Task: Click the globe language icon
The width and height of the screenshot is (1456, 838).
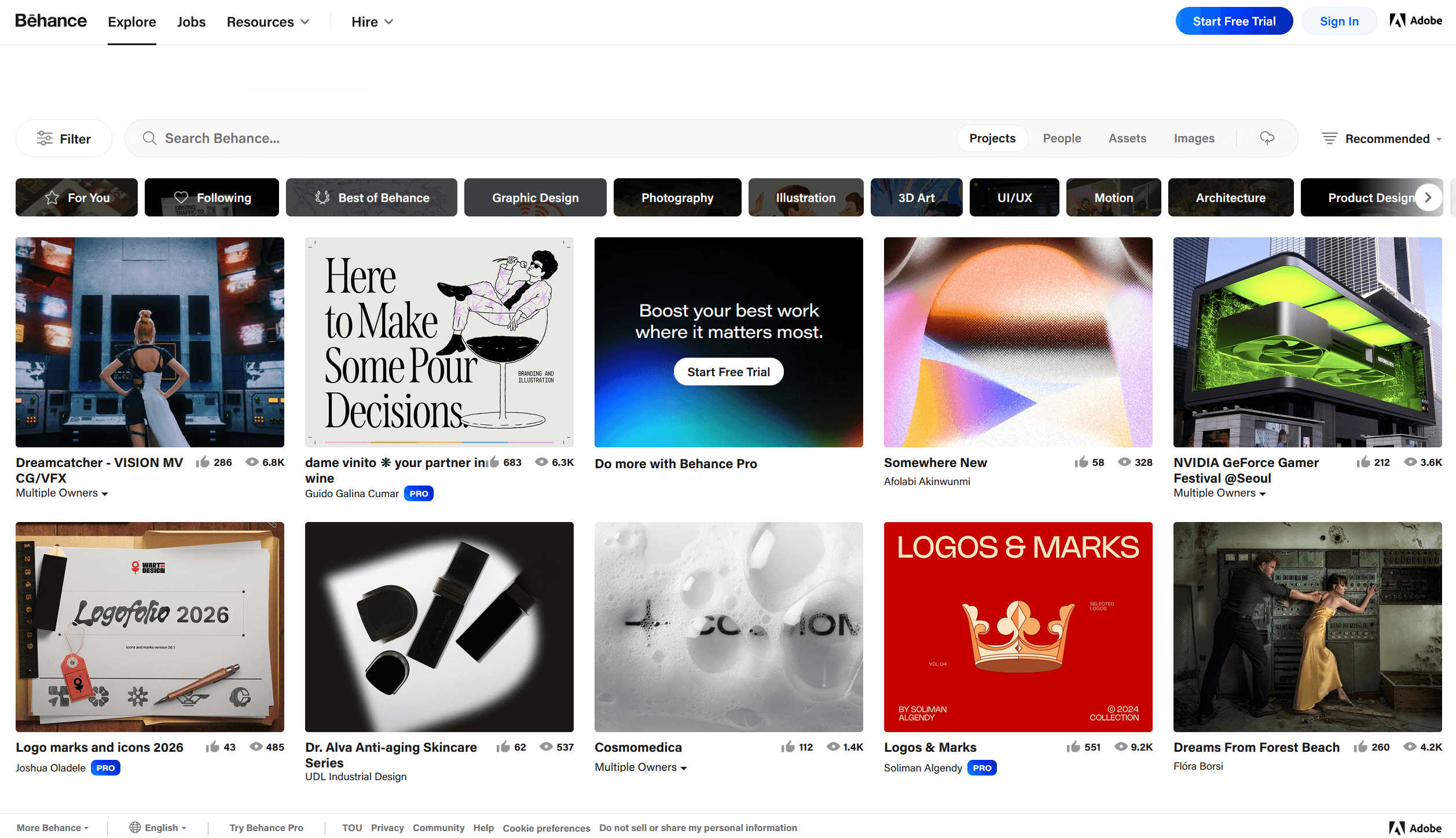Action: 135,828
